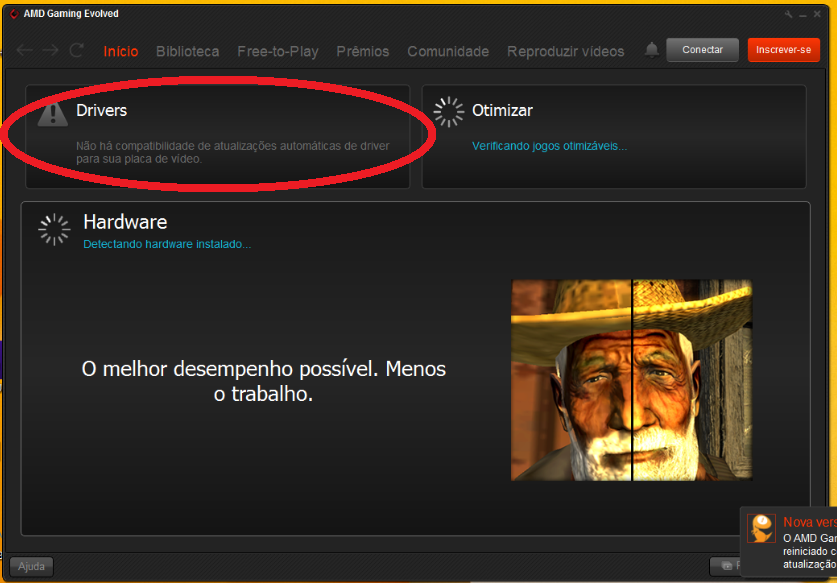
Task: Click the orange mascot notification icon
Action: pos(762,529)
